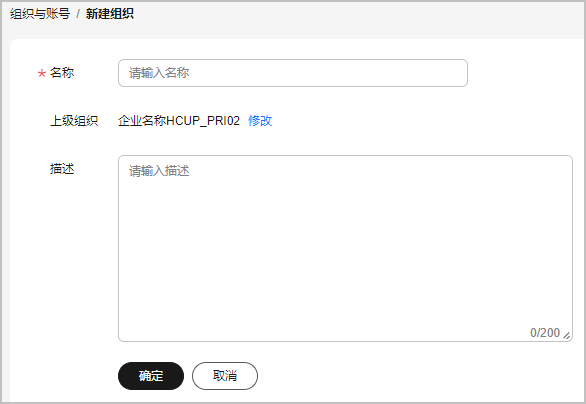This screenshot has height=404, width=586.
Task: Click the empty middle of description box
Action: click(345, 248)
